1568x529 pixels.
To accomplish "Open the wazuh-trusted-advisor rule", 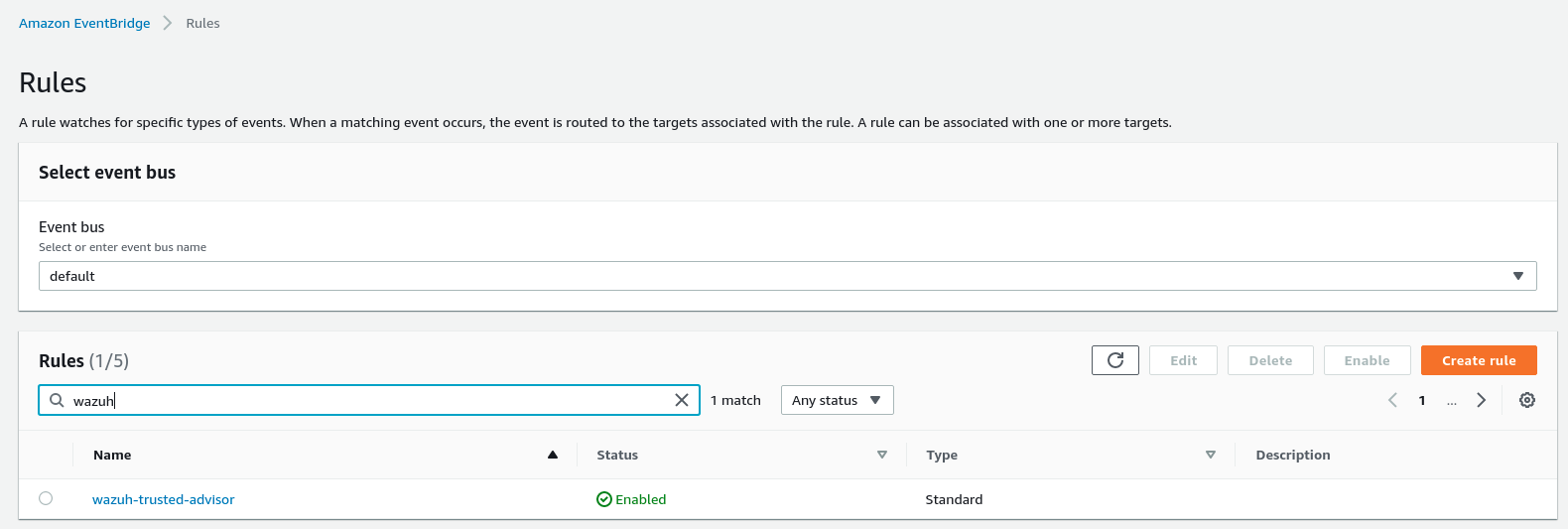I will point(164,499).
